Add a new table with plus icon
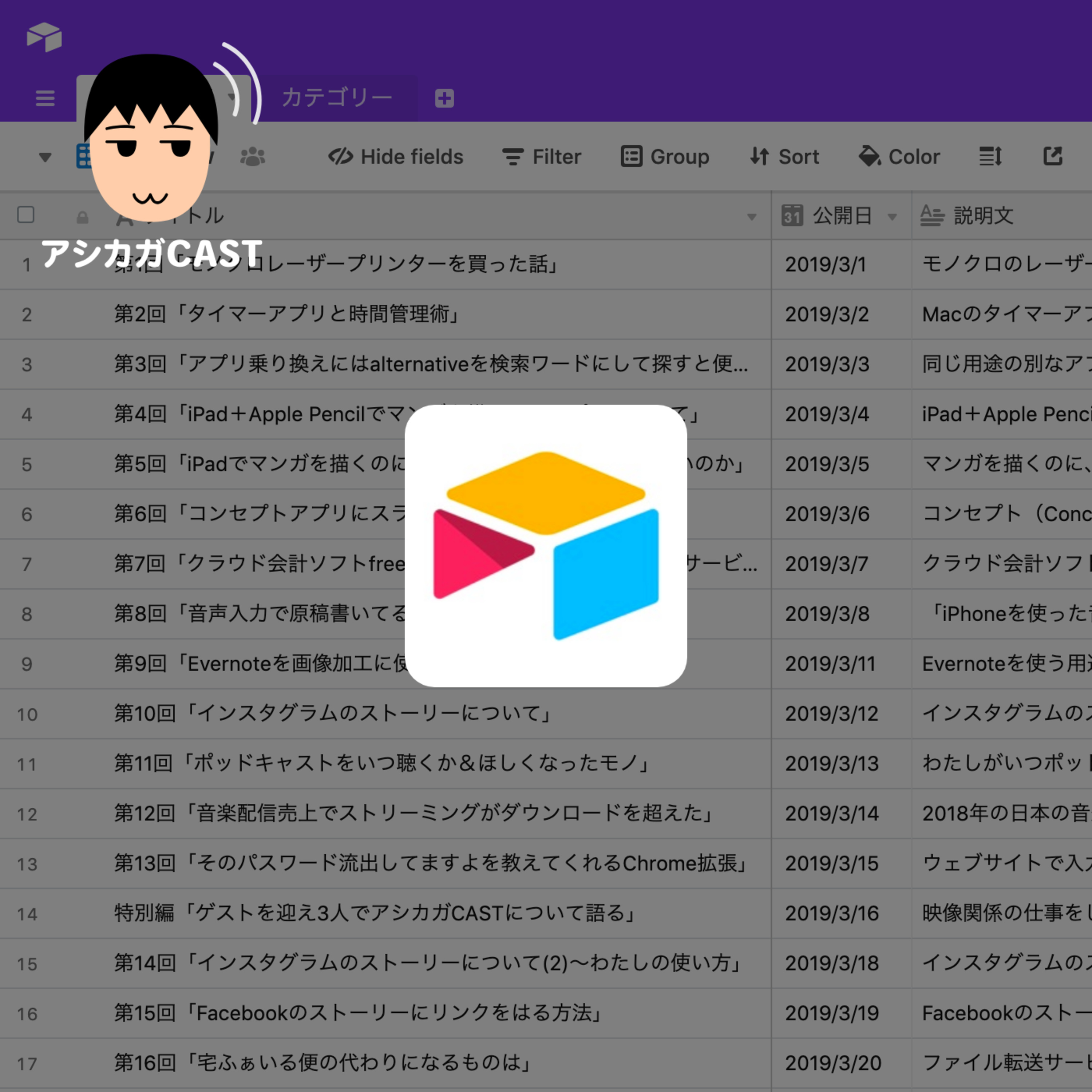Screen dimensions: 1092x1092 [444, 98]
